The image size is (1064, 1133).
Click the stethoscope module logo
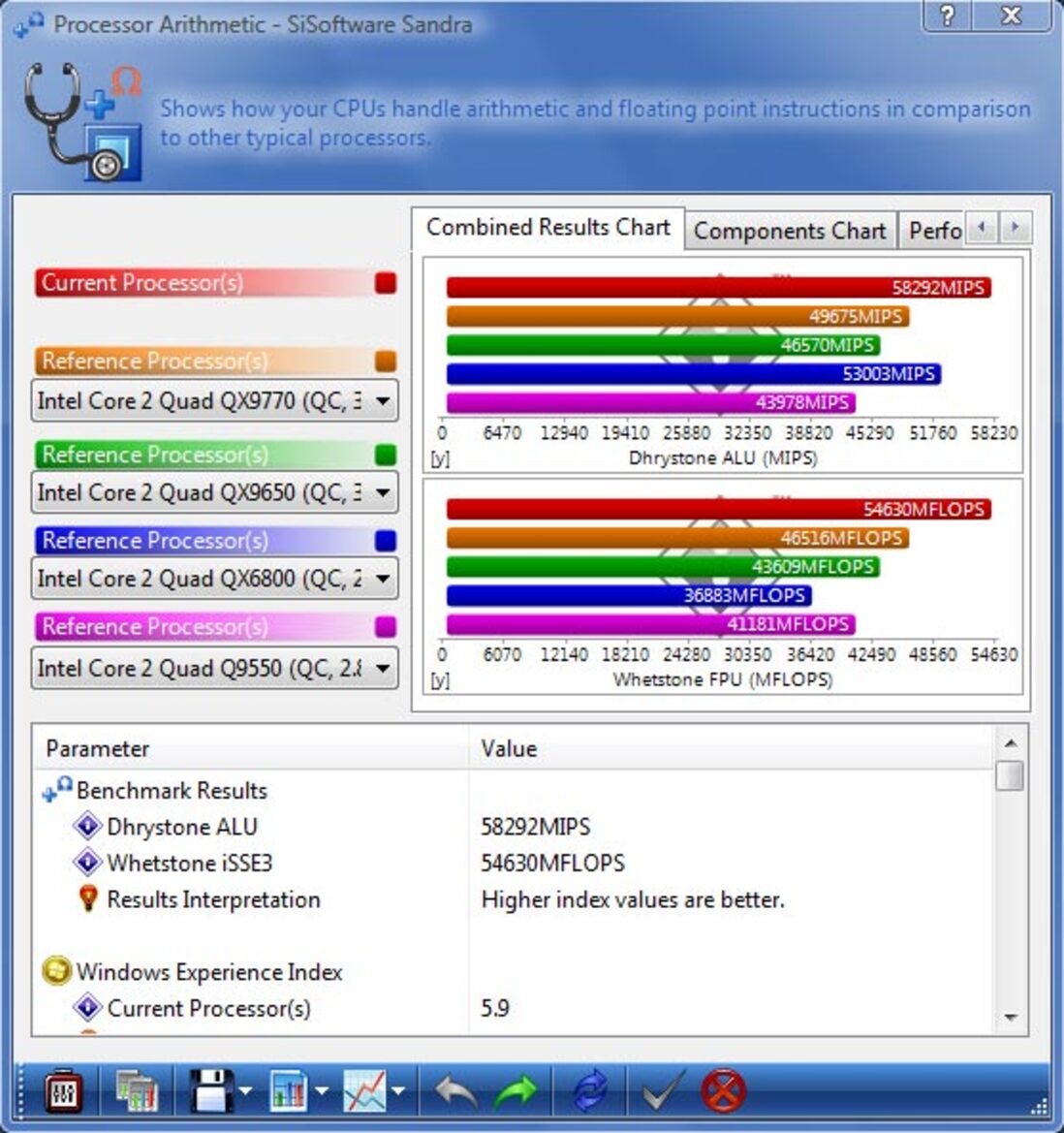83,121
